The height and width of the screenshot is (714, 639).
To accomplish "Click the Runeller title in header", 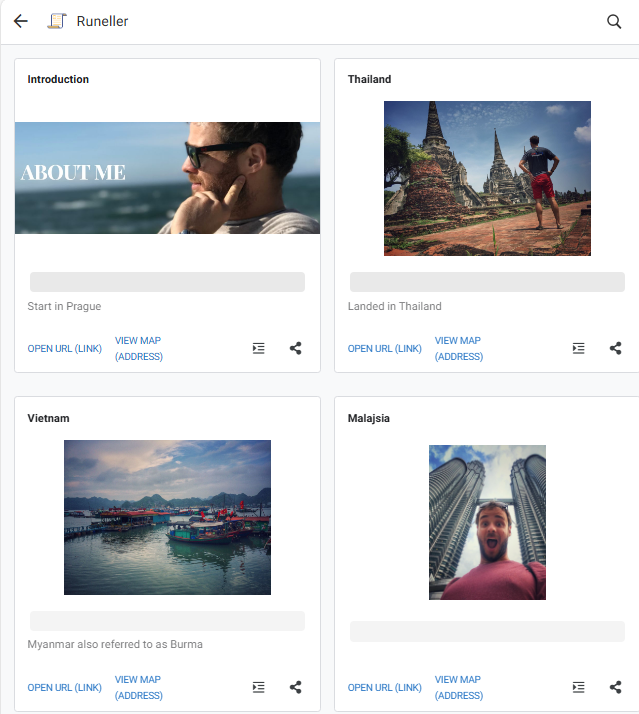I will point(102,21).
